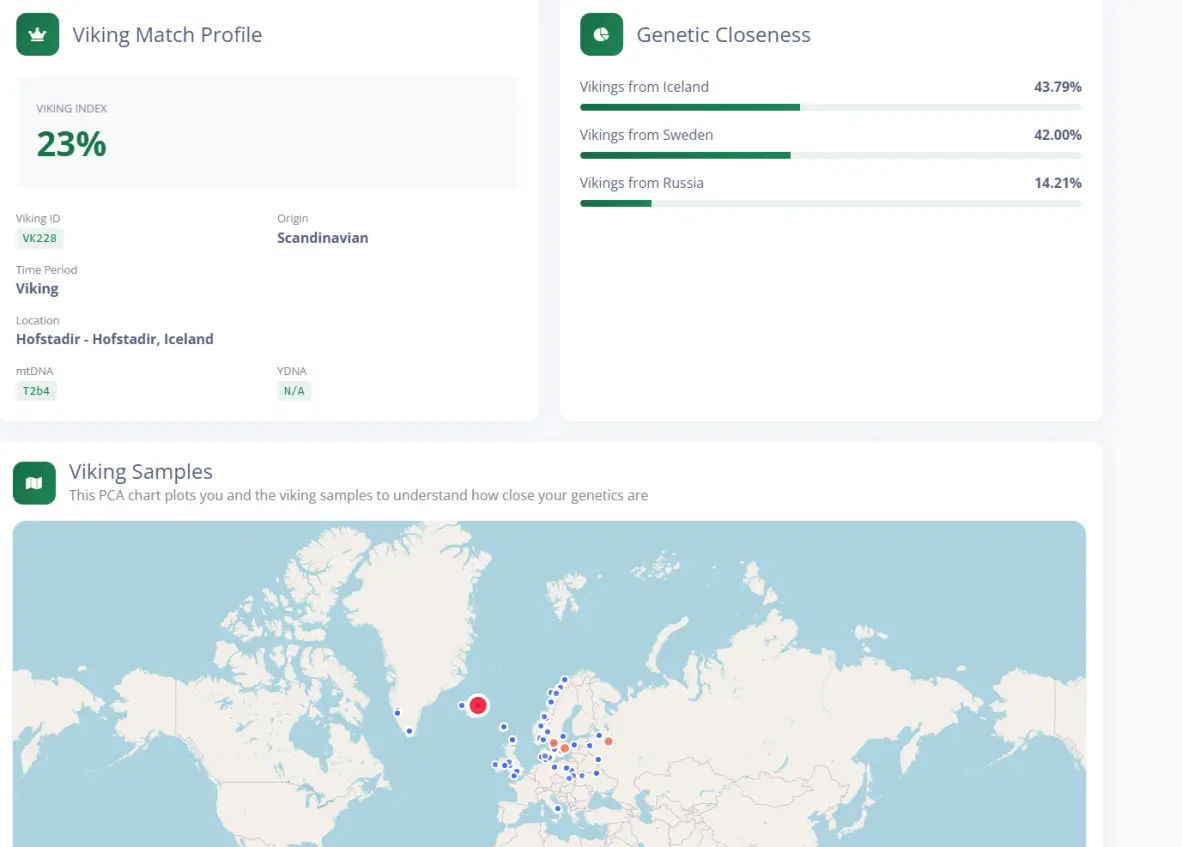1182x847 pixels.
Task: Click the crown icon beside Viking Match Profile
Action: click(x=37, y=35)
